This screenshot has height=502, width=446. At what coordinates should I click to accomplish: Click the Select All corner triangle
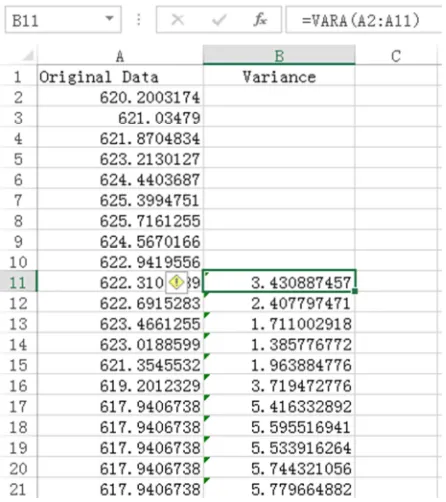click(x=28, y=56)
